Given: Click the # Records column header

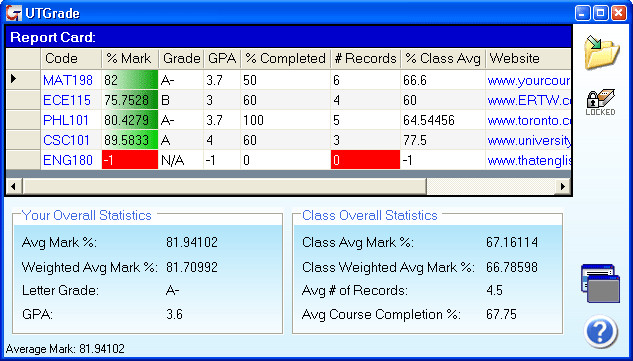Looking at the screenshot, I should click(x=365, y=59).
